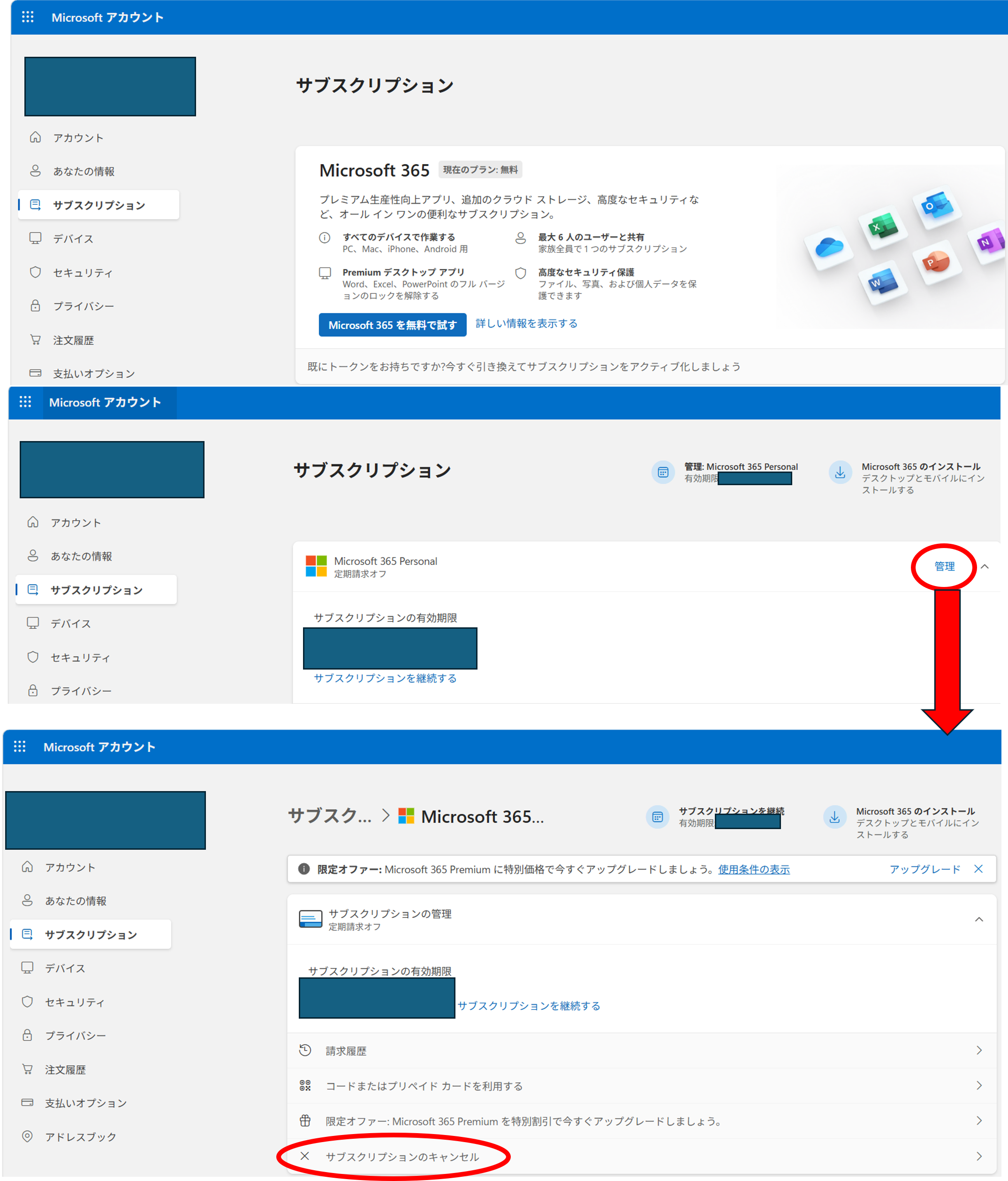Dismiss the 限定オファー banner with the X

[x=978, y=869]
